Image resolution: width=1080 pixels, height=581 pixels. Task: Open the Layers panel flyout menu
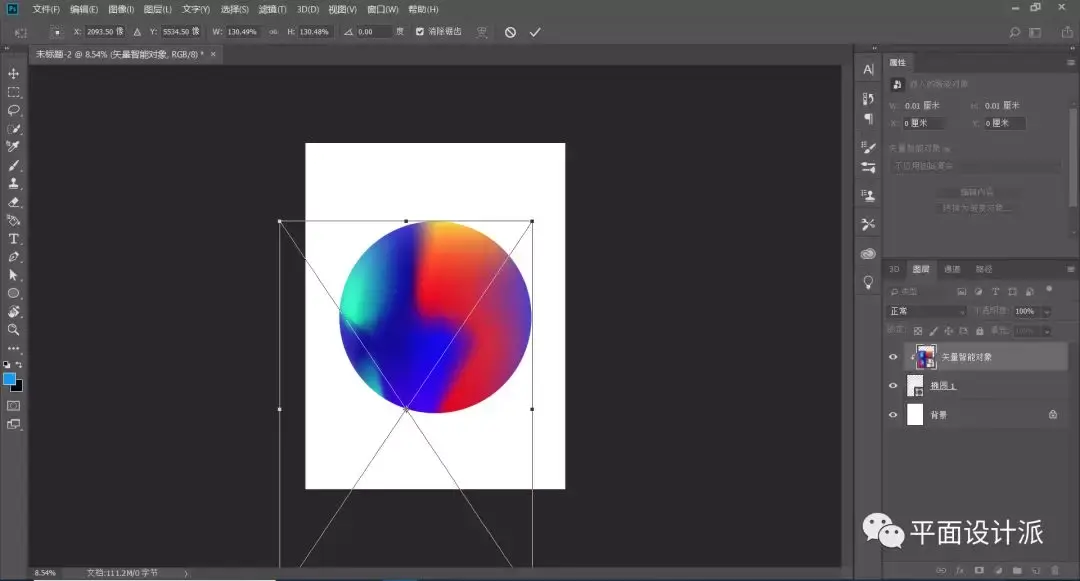point(1070,269)
